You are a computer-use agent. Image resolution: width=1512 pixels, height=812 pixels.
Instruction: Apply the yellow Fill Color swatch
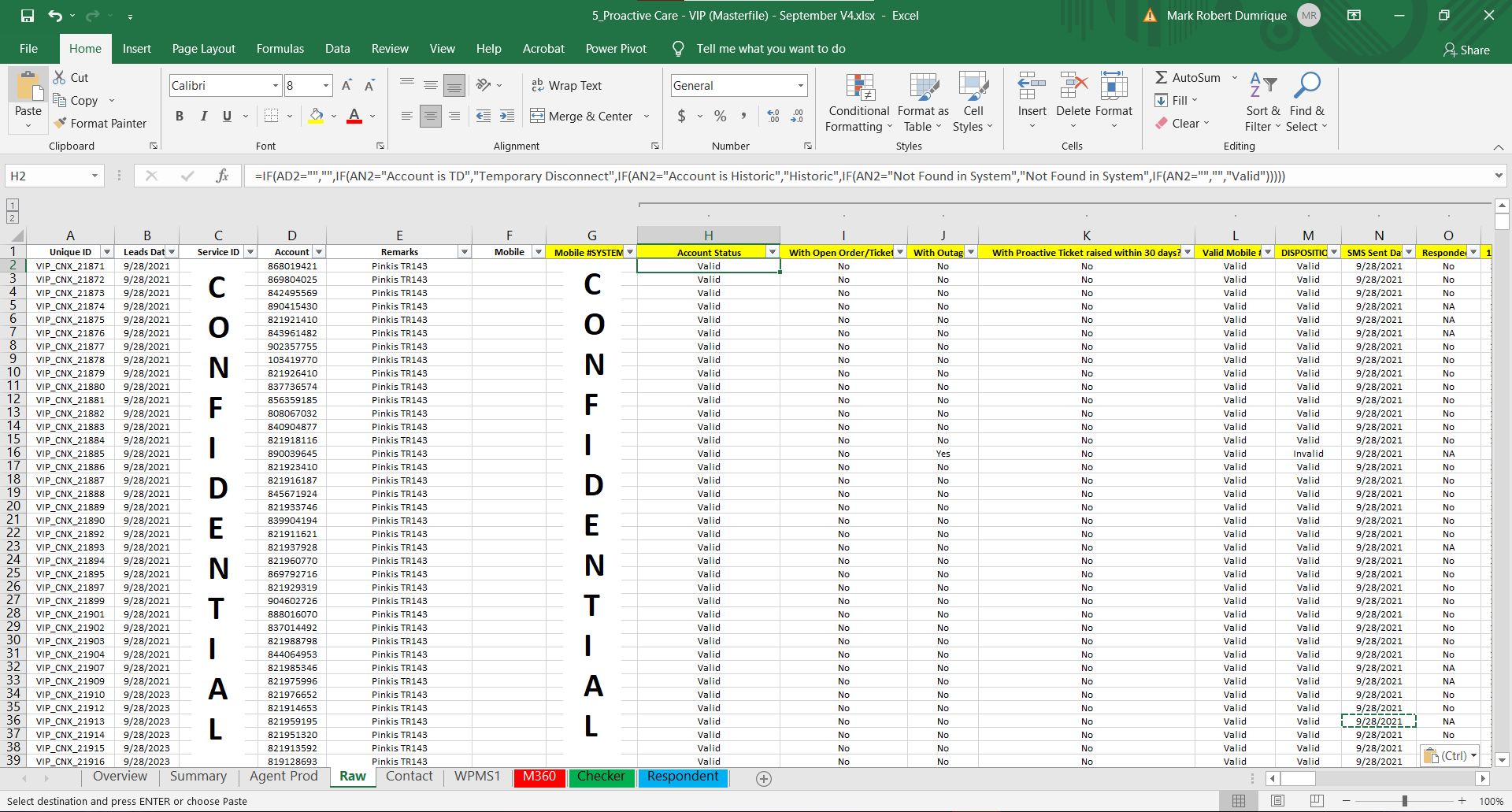coord(316,116)
